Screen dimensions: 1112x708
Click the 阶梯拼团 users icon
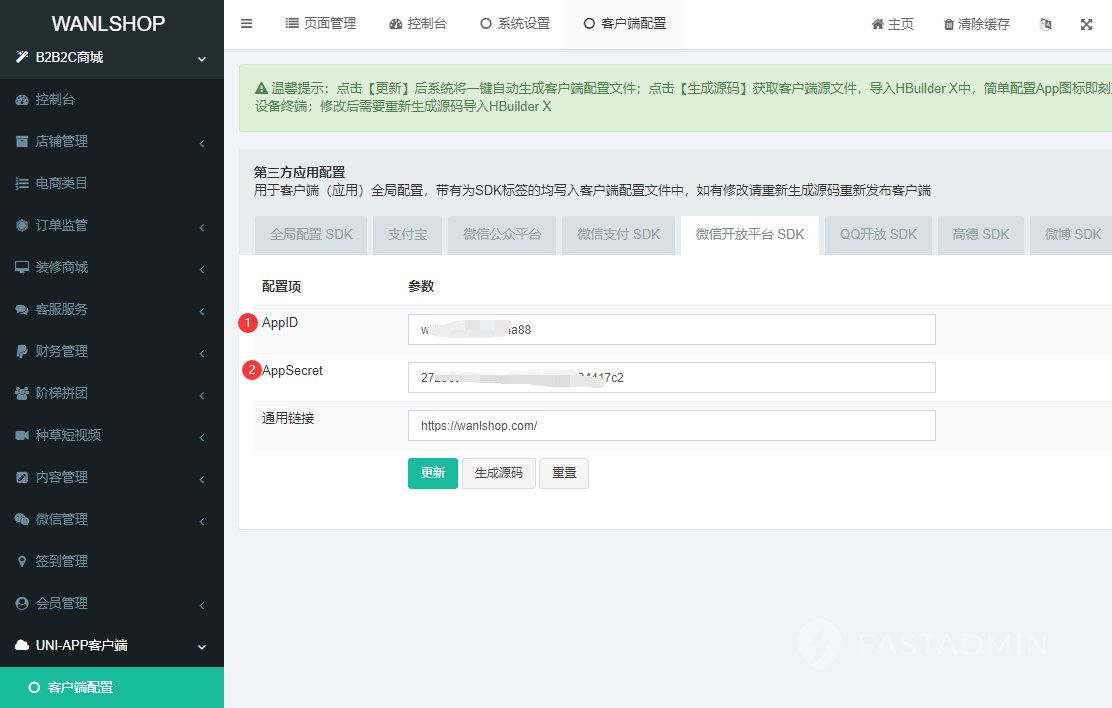click(22, 393)
